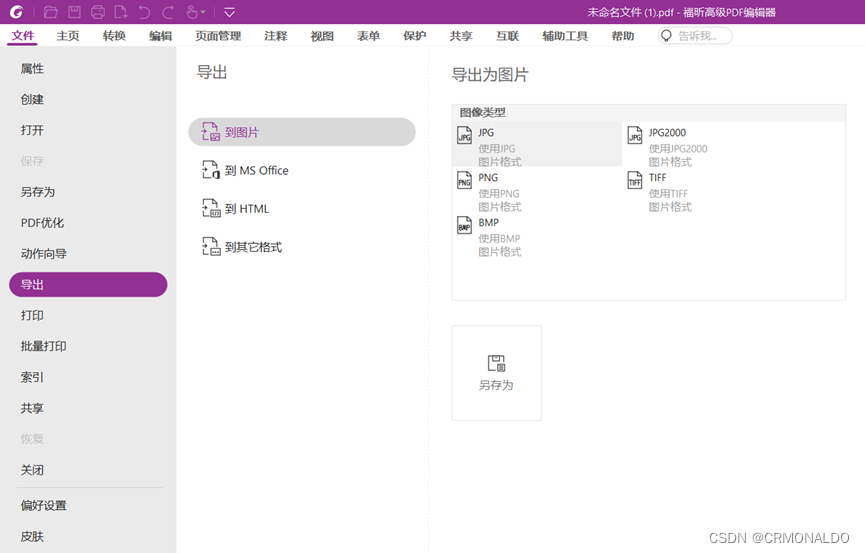Open the 视图 tab
Viewport: 865px width, 553px height.
tap(322, 36)
